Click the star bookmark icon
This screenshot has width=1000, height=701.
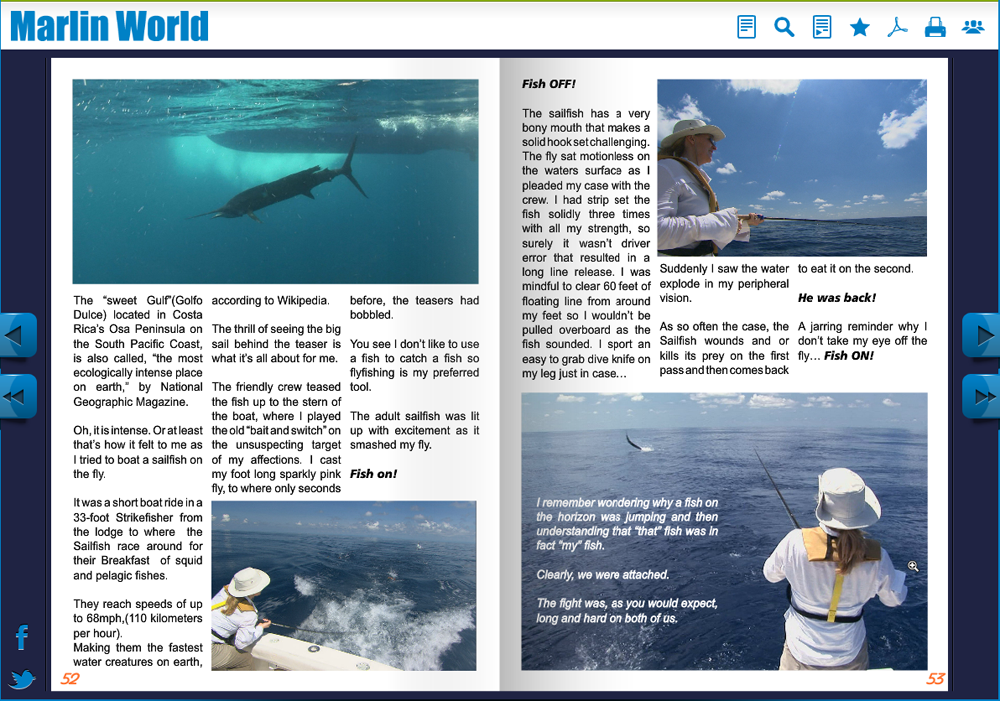859,27
